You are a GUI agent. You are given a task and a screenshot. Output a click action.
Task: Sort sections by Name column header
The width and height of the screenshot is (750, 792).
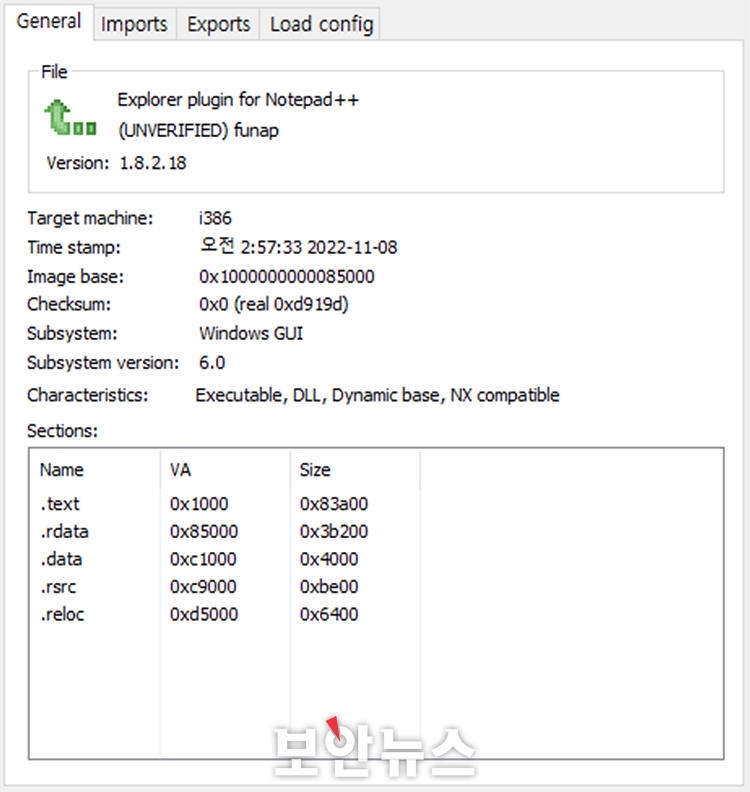94,470
